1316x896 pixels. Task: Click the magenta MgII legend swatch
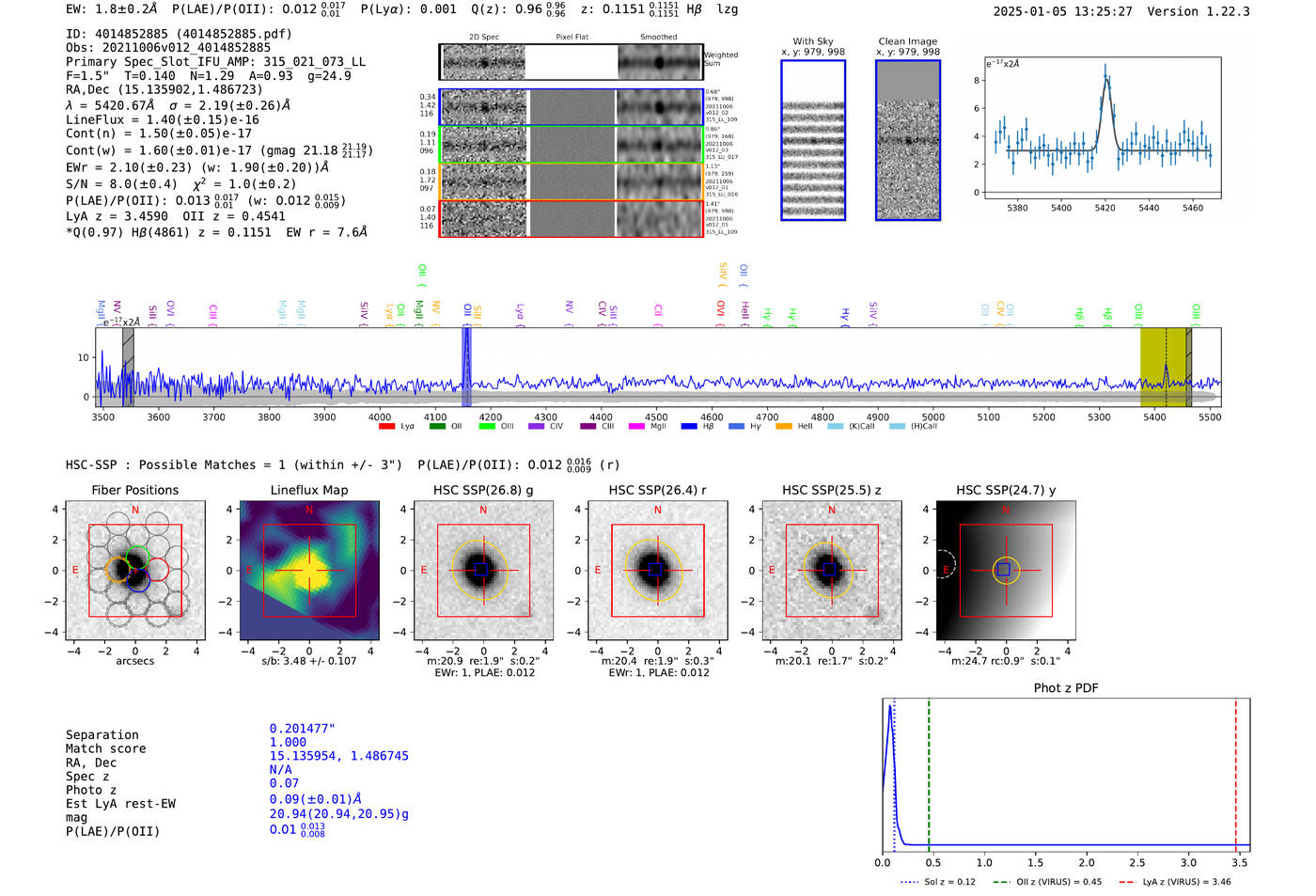tap(636, 427)
